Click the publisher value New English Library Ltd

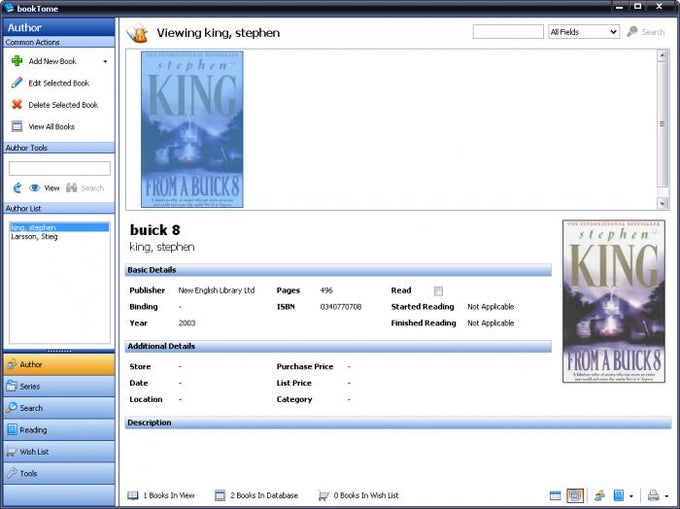coord(216,290)
